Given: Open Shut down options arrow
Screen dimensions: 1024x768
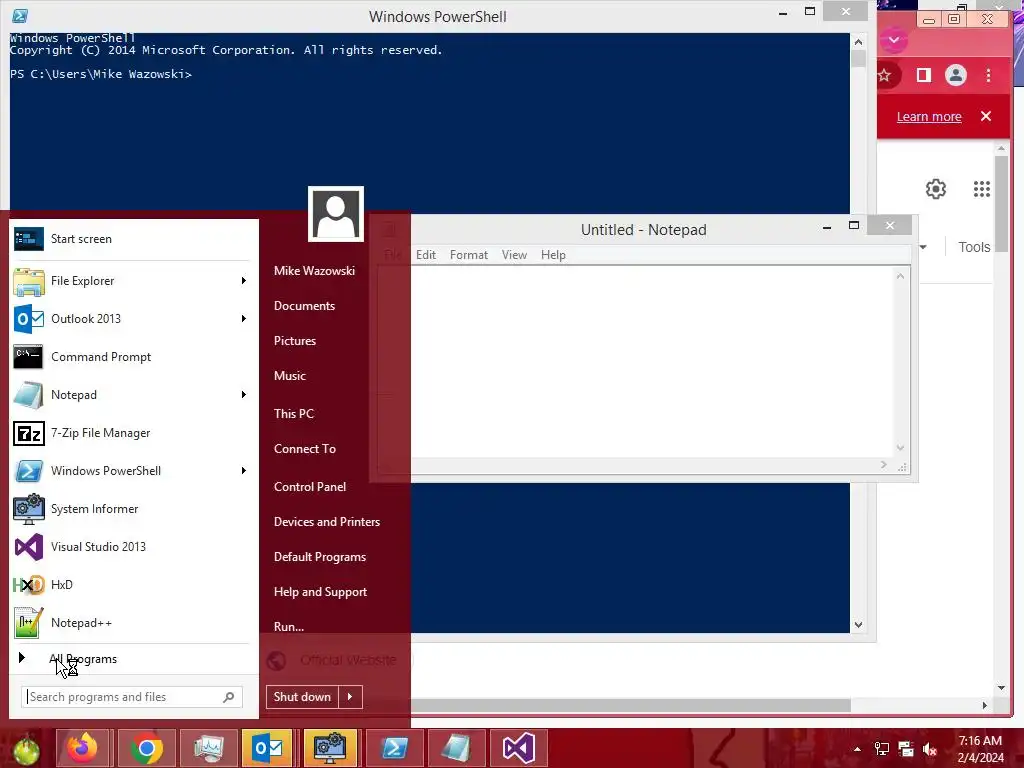Looking at the screenshot, I should [350, 697].
